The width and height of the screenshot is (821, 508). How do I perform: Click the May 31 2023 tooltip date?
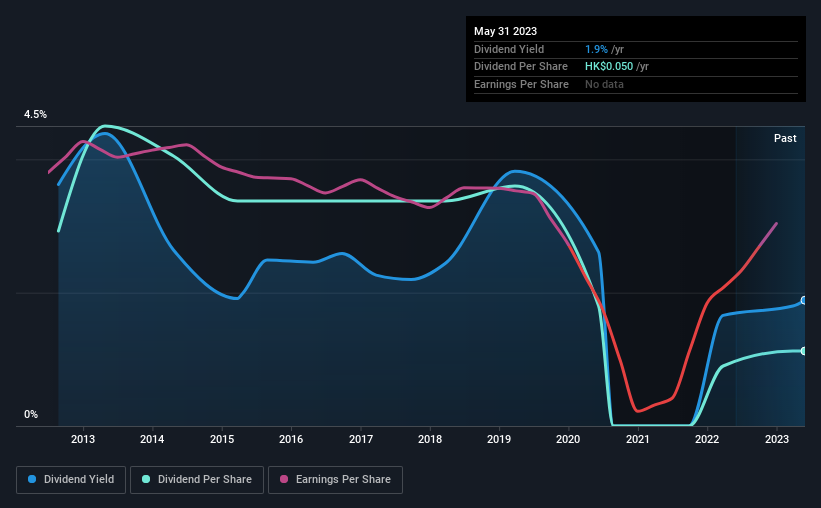pyautogui.click(x=505, y=31)
